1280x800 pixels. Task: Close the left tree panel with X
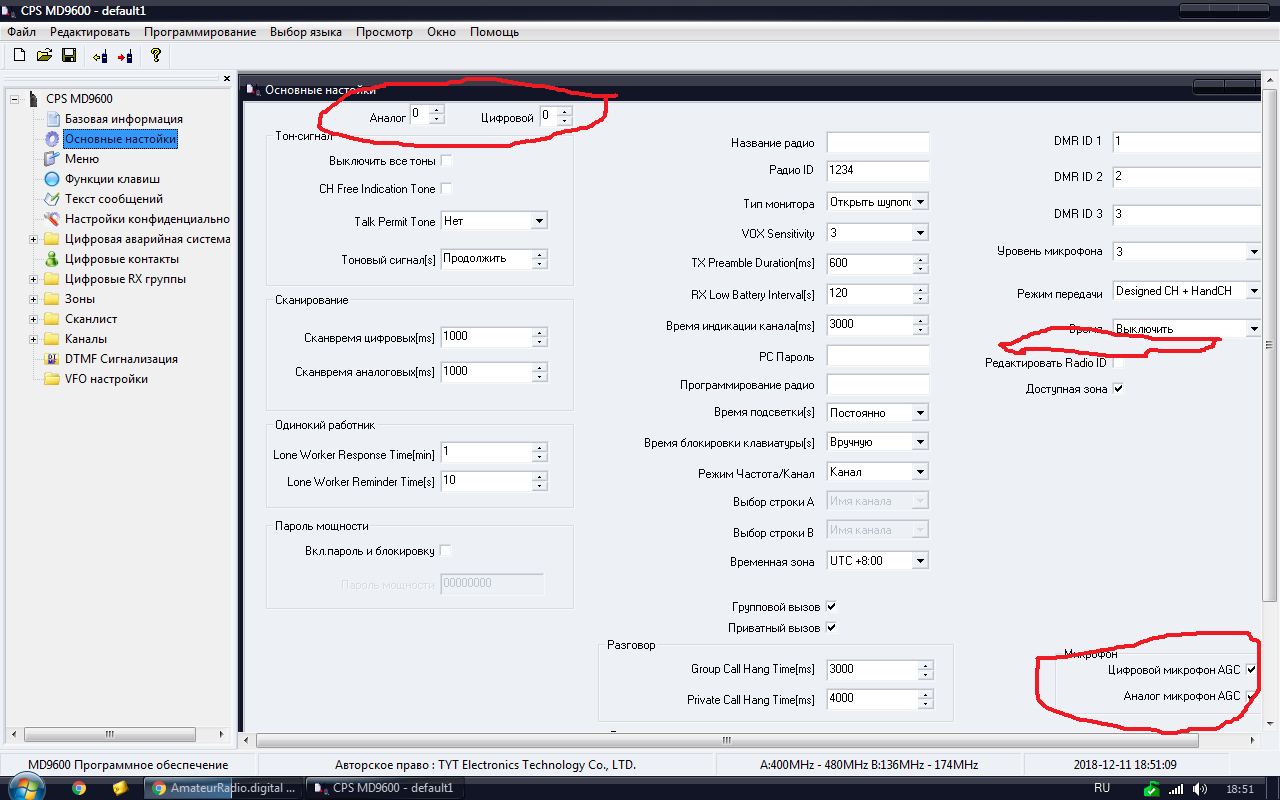pos(226,79)
